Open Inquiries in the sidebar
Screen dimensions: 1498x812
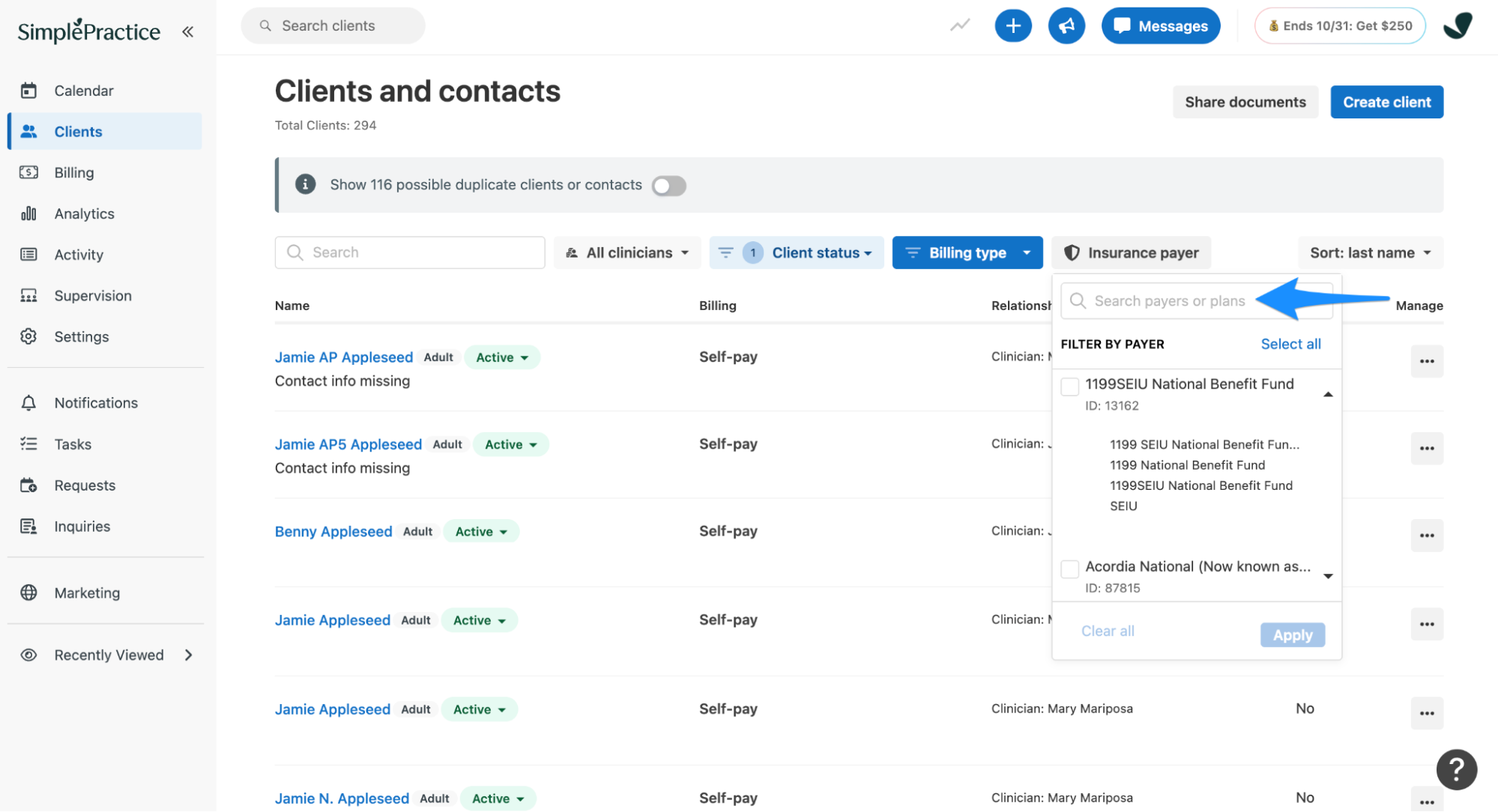tap(82, 527)
